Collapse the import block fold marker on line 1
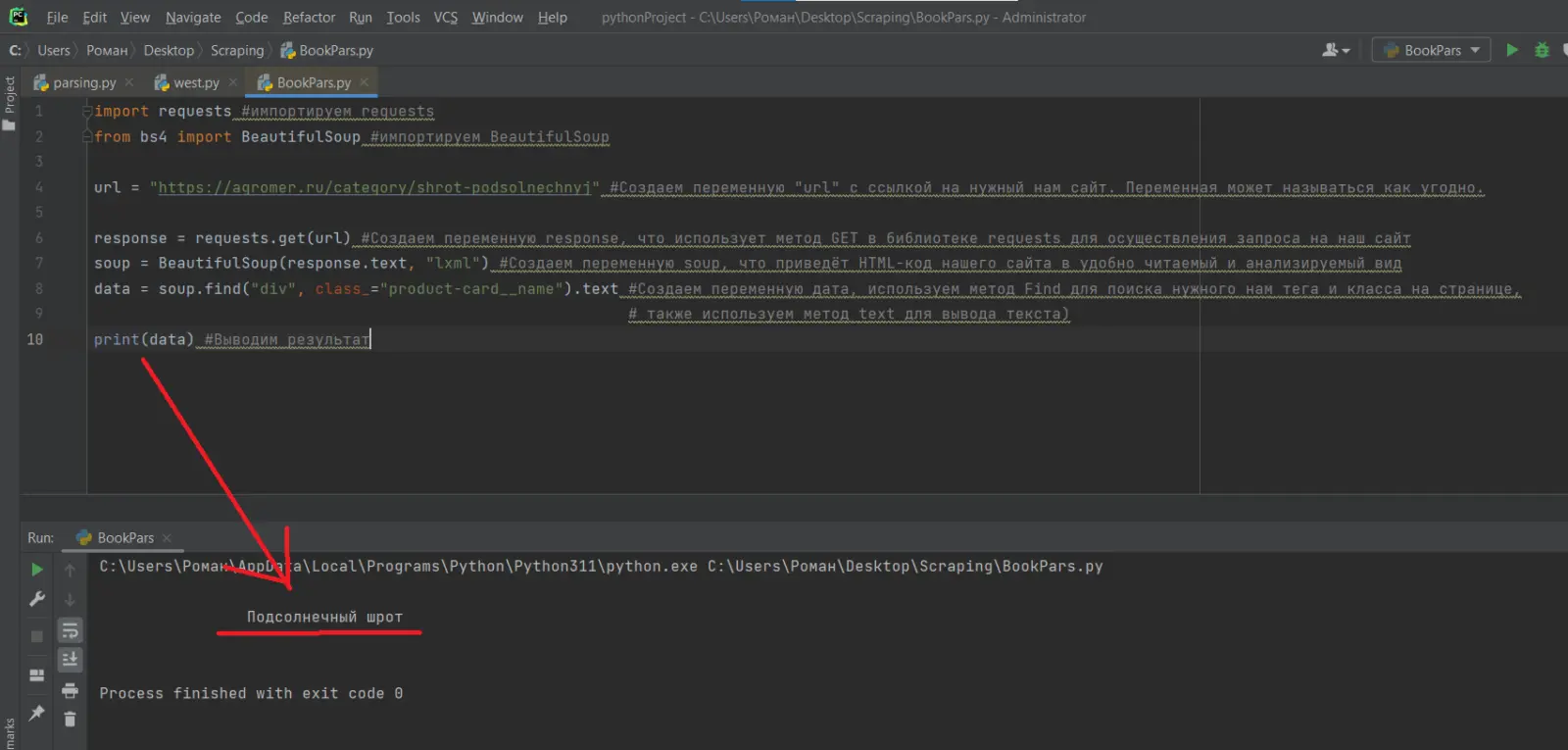This screenshot has width=1568, height=750. pos(87,112)
